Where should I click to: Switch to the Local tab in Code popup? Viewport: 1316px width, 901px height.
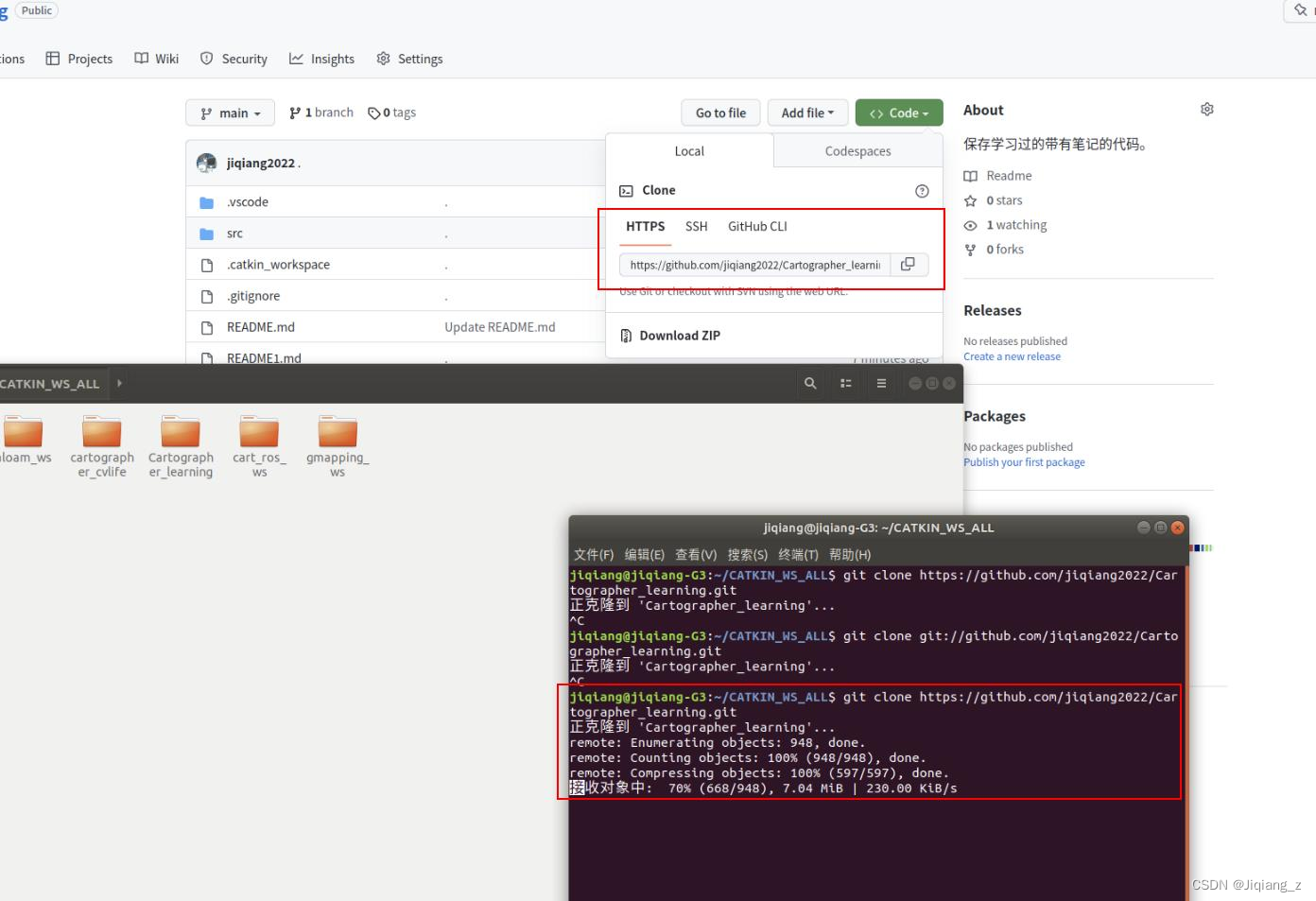coord(689,151)
